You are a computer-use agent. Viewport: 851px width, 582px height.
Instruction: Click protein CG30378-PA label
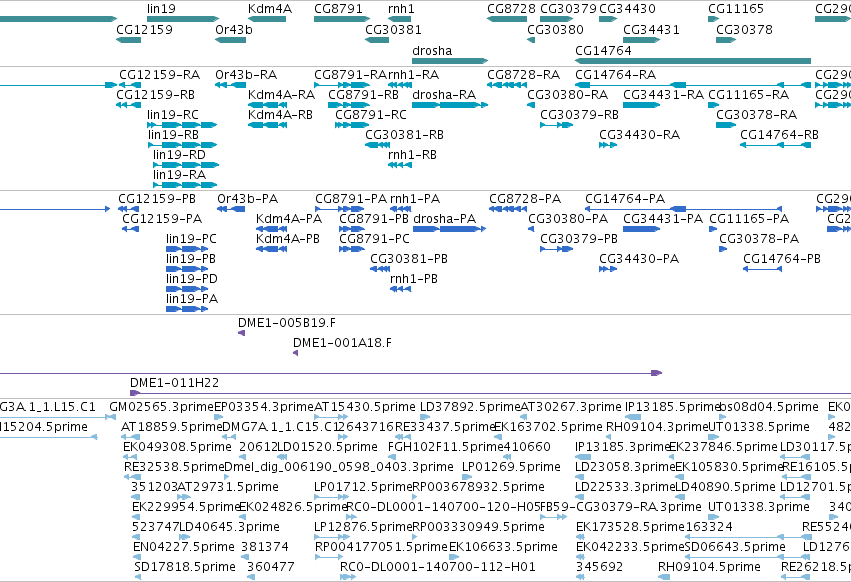pyautogui.click(x=759, y=238)
